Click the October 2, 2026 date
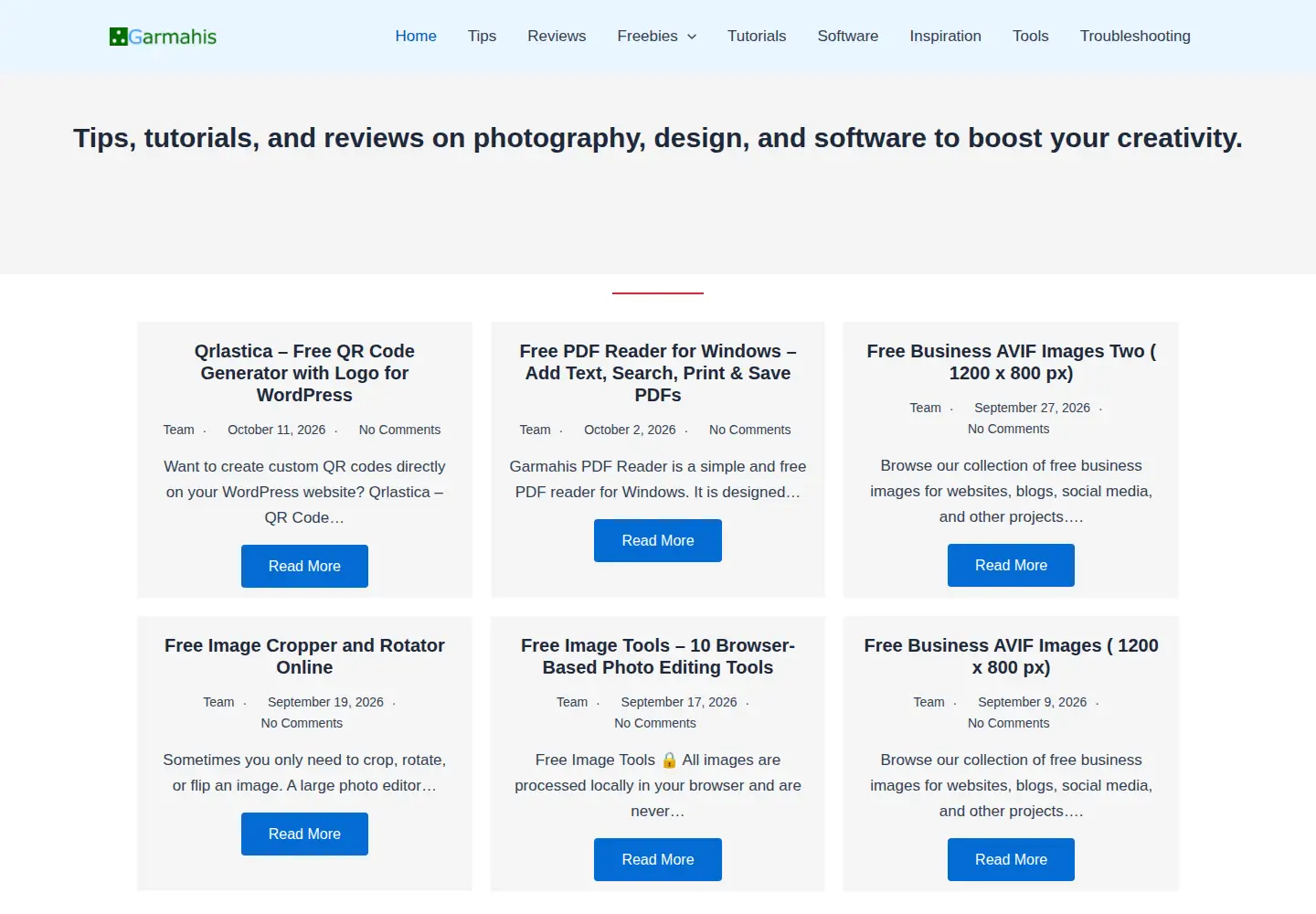Image resolution: width=1316 pixels, height=914 pixels. (630, 430)
